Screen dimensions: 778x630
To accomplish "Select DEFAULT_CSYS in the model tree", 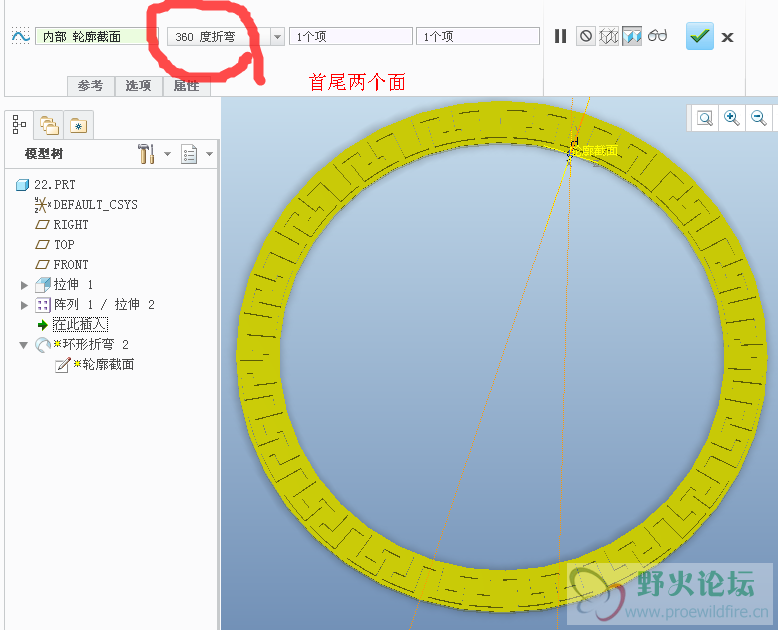I will (x=95, y=205).
